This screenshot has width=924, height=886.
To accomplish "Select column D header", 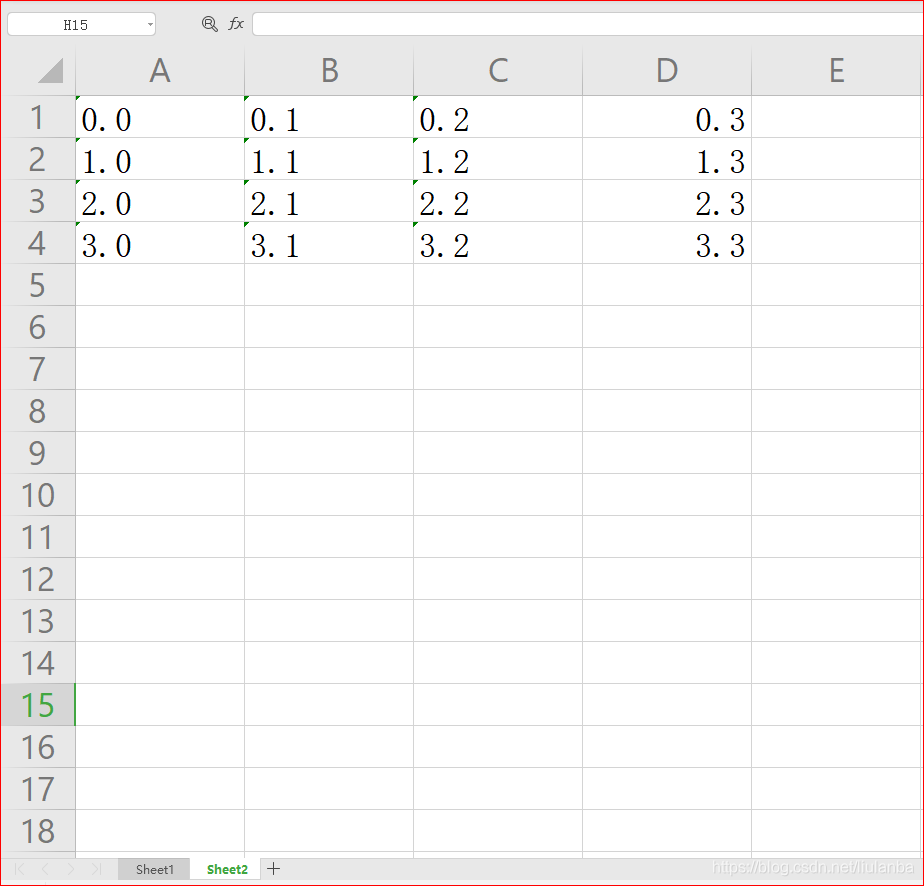I will 667,71.
